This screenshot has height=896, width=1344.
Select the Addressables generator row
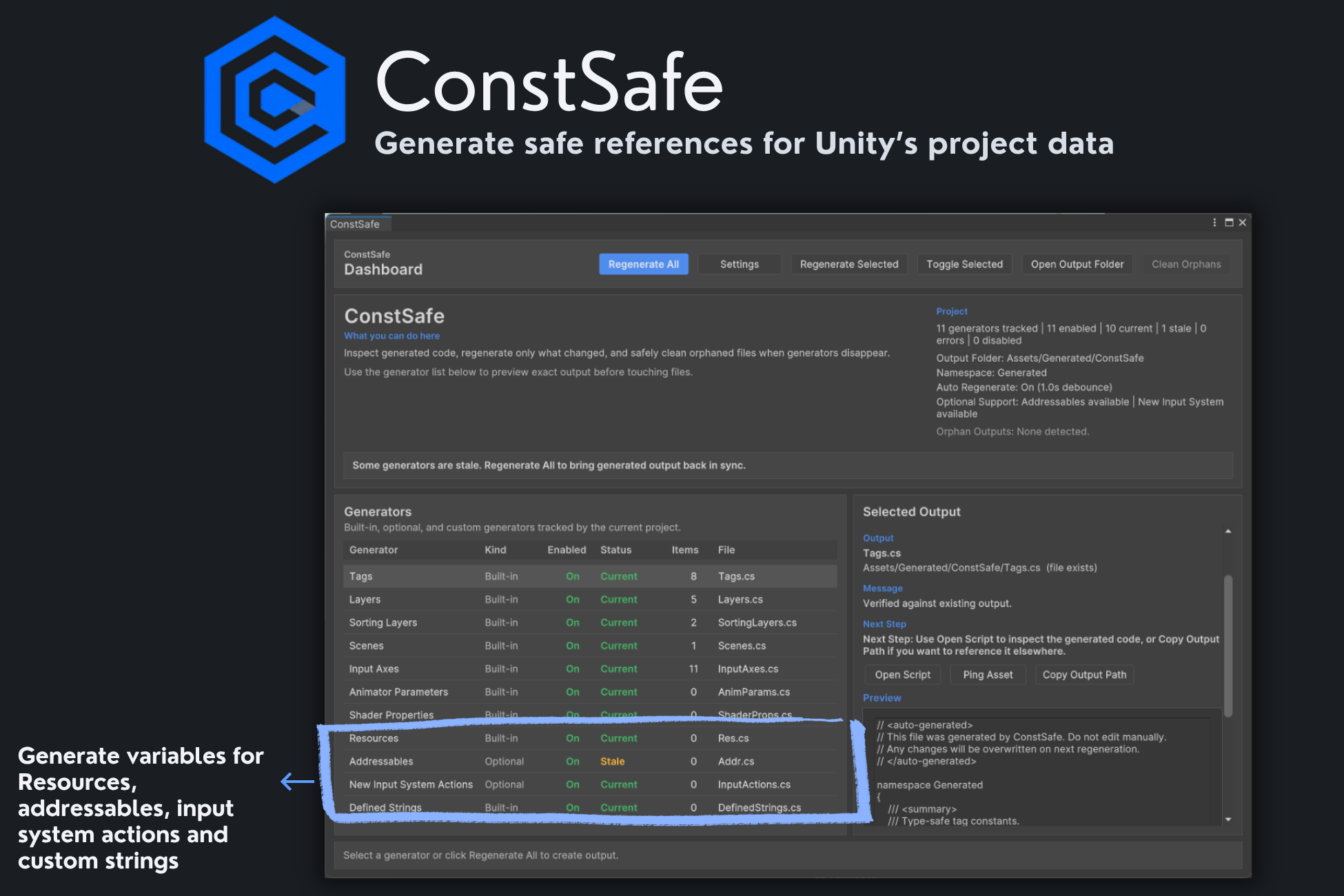[x=590, y=762]
